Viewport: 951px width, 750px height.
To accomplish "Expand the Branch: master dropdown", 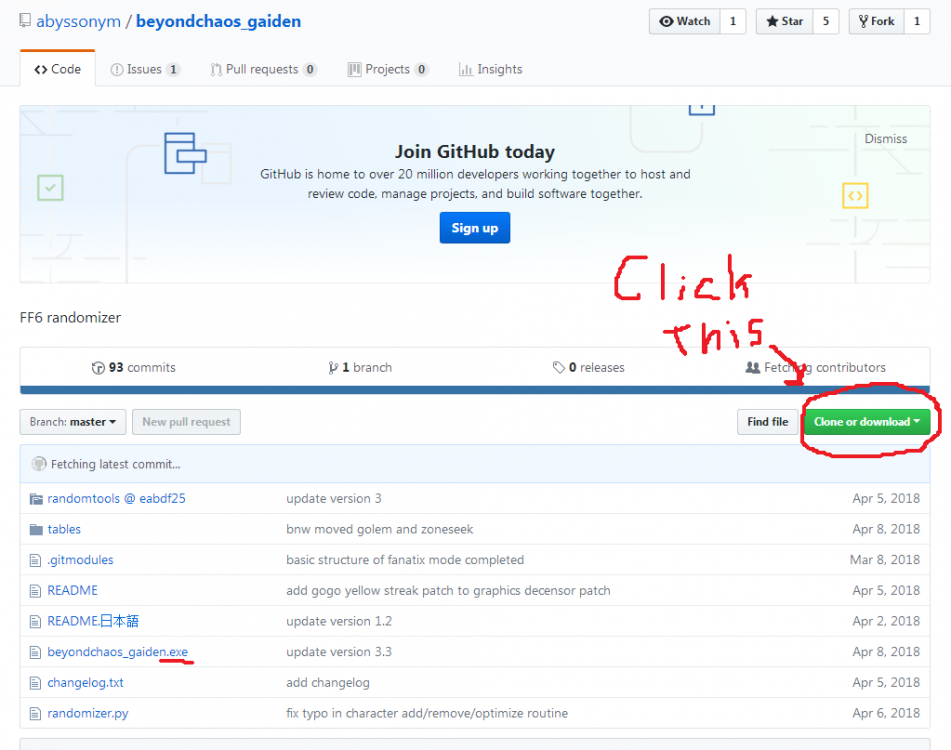I will tap(73, 422).
